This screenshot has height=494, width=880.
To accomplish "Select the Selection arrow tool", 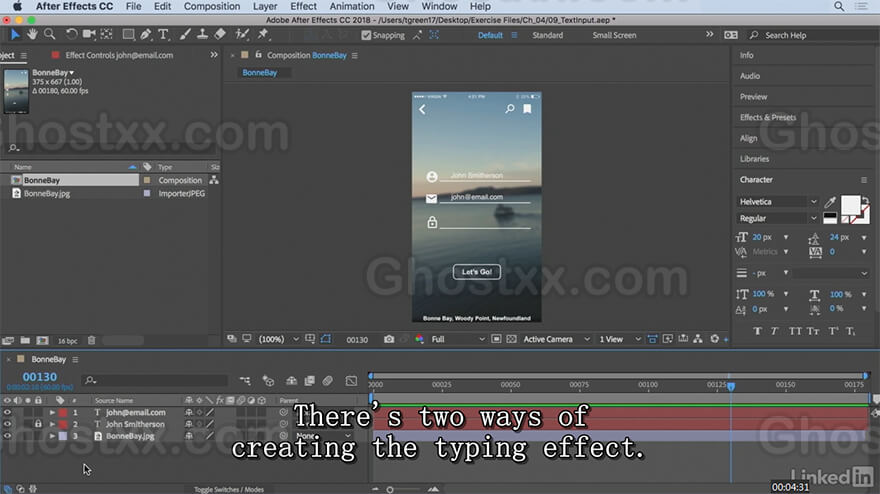I will point(15,35).
